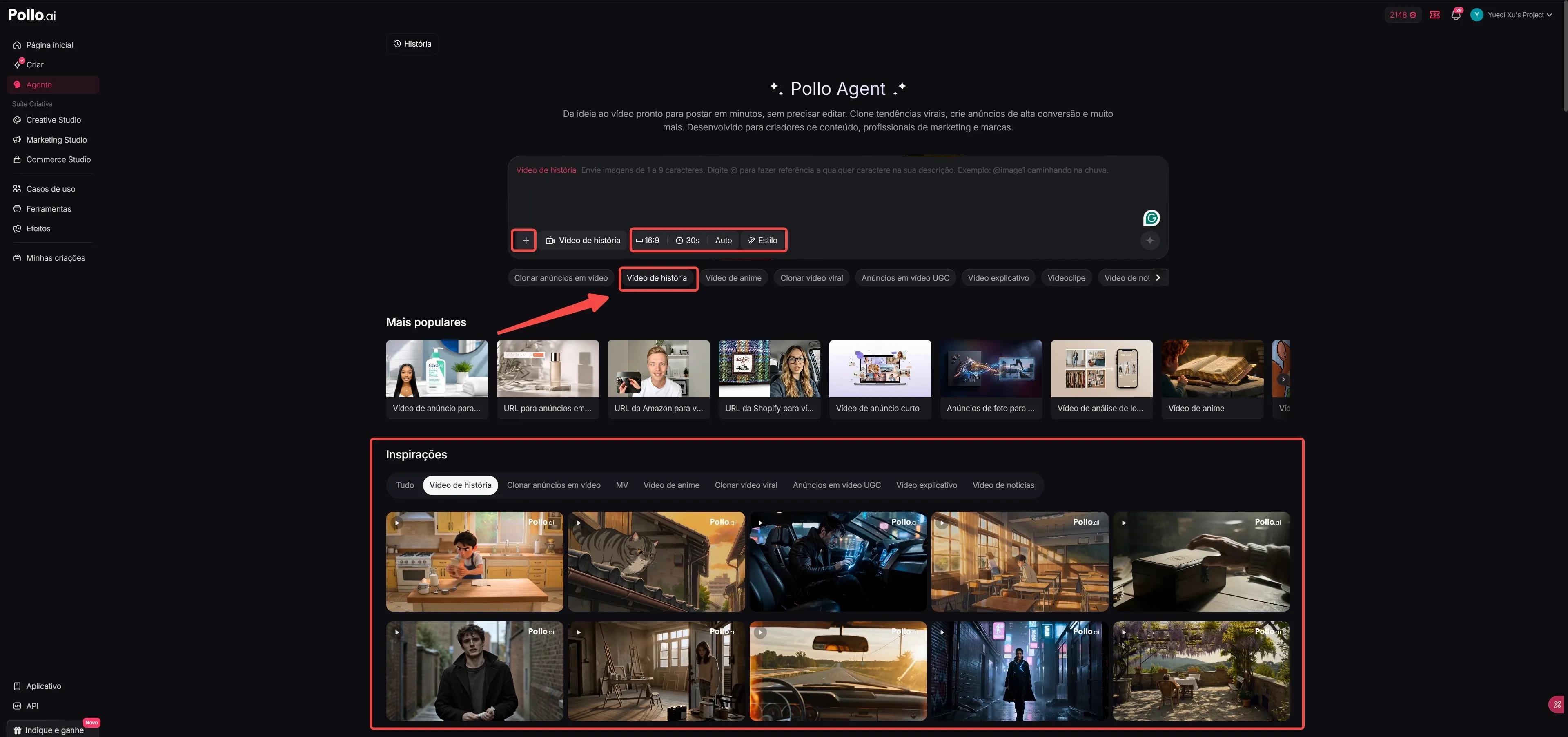Open Minhas criações

[x=52, y=258]
